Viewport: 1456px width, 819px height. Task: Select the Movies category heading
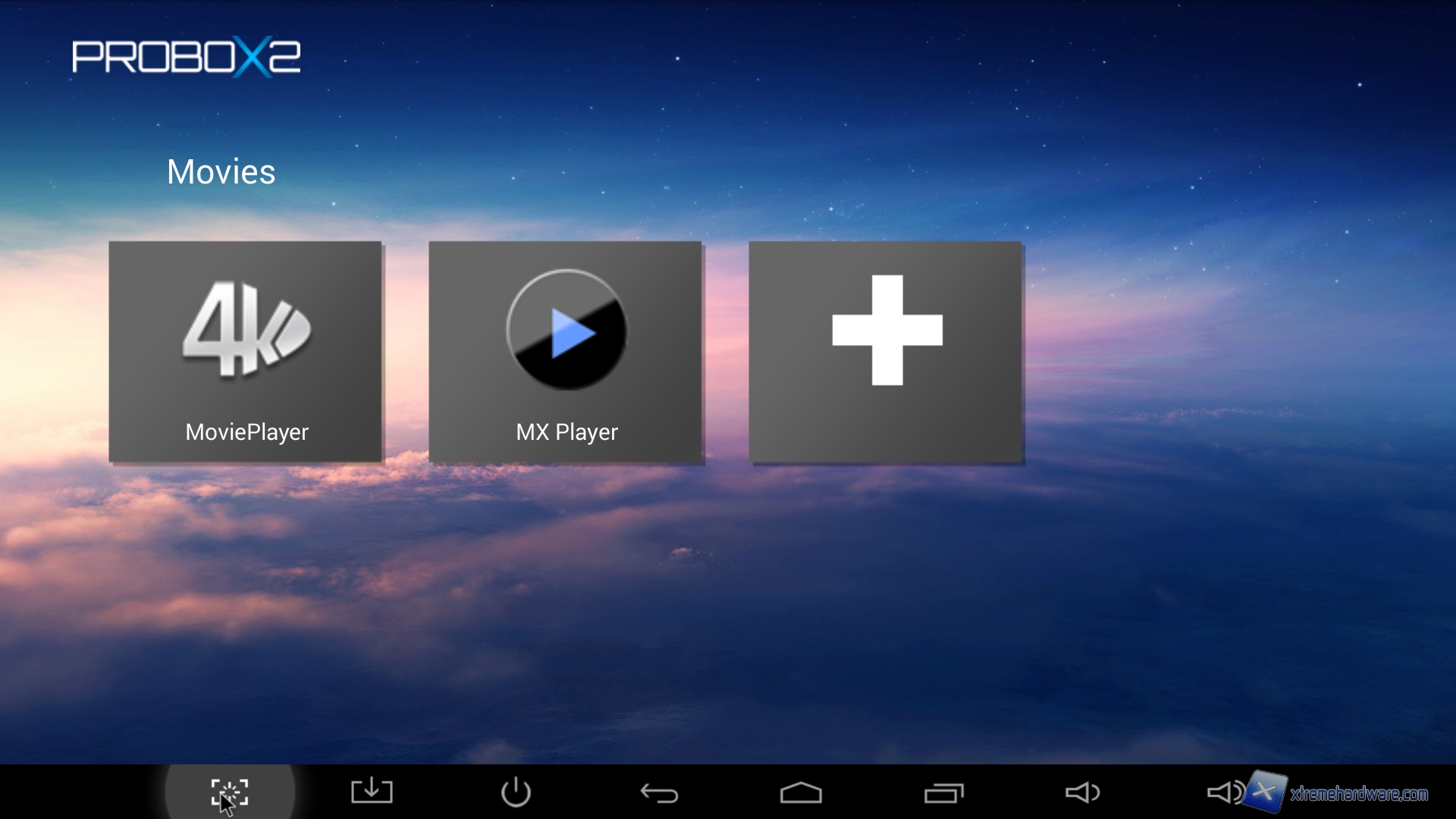[221, 172]
